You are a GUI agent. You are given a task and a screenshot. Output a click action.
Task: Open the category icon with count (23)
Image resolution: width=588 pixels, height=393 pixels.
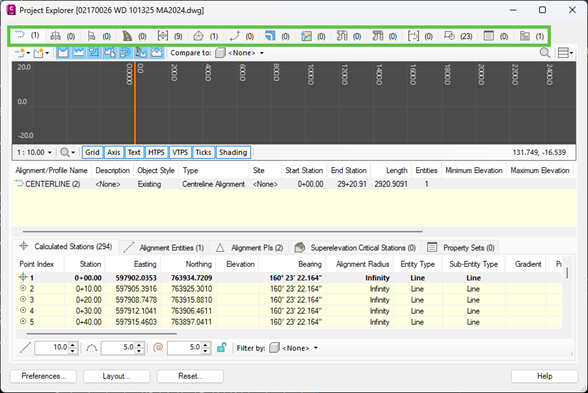tap(449, 36)
